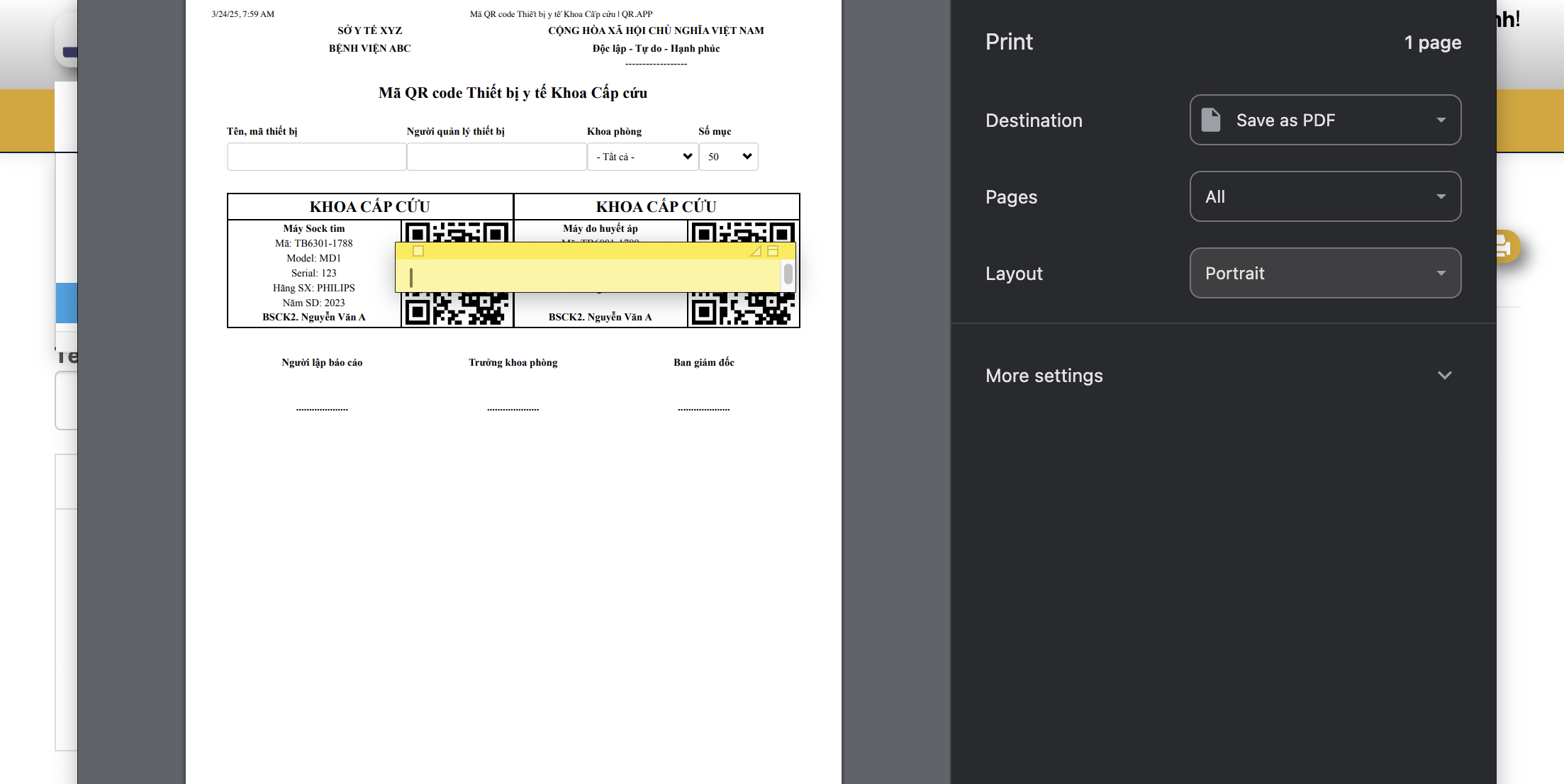The image size is (1564, 784).
Task: Collapse the sticky note window
Action: 773,251
